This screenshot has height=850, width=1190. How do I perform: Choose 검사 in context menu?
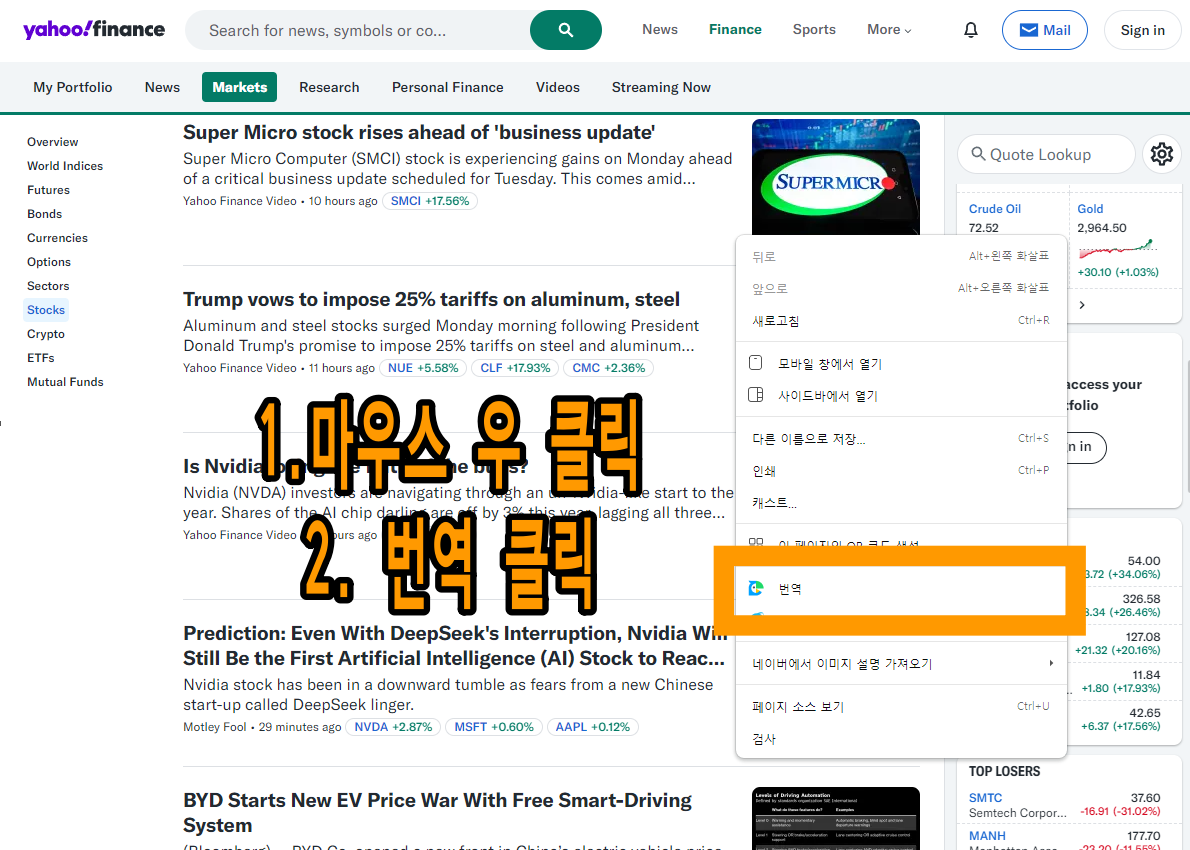point(901,738)
